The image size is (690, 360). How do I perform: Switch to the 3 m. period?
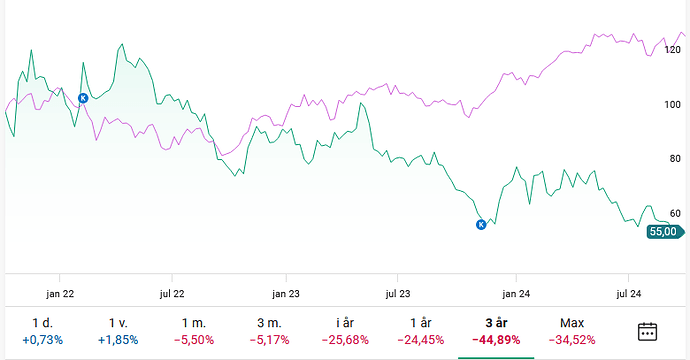point(269,331)
